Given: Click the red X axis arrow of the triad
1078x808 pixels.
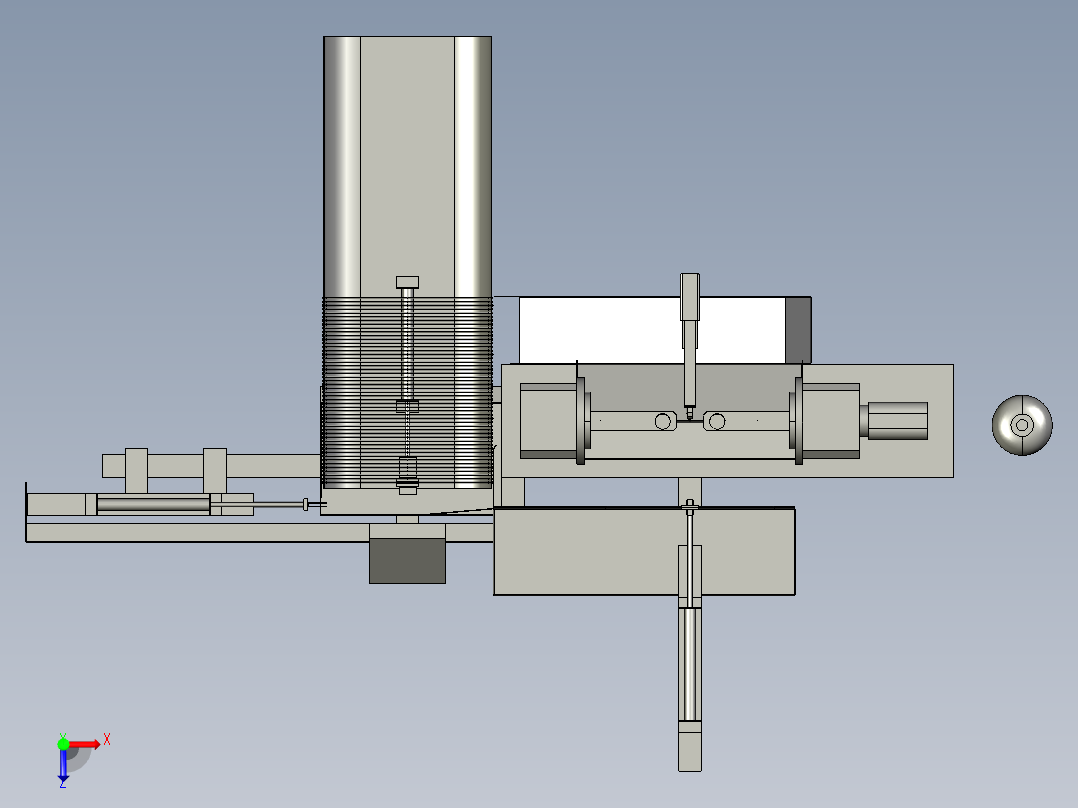Looking at the screenshot, I should coord(85,745).
